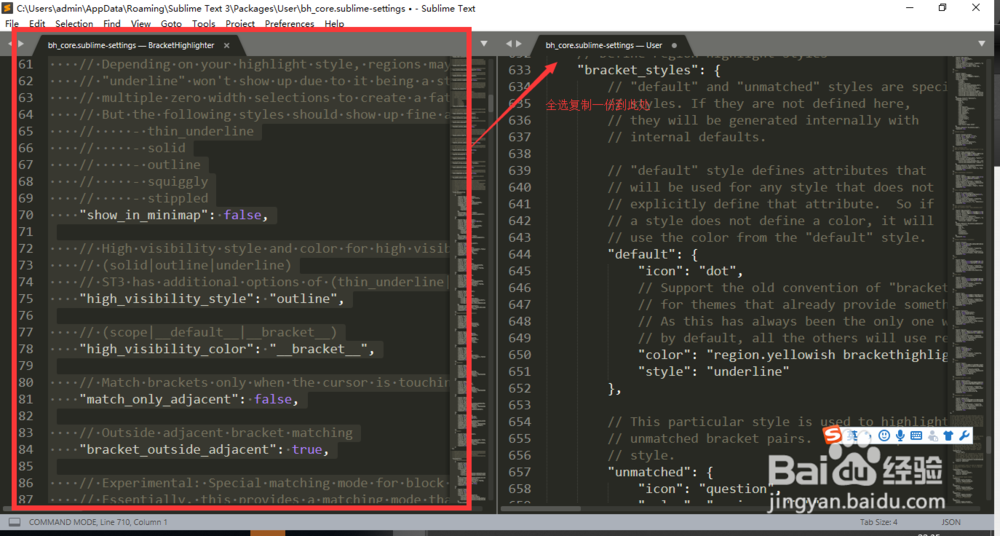Restore down the Sublime Text window
This screenshot has width=1000, height=536.
pos(942,8)
